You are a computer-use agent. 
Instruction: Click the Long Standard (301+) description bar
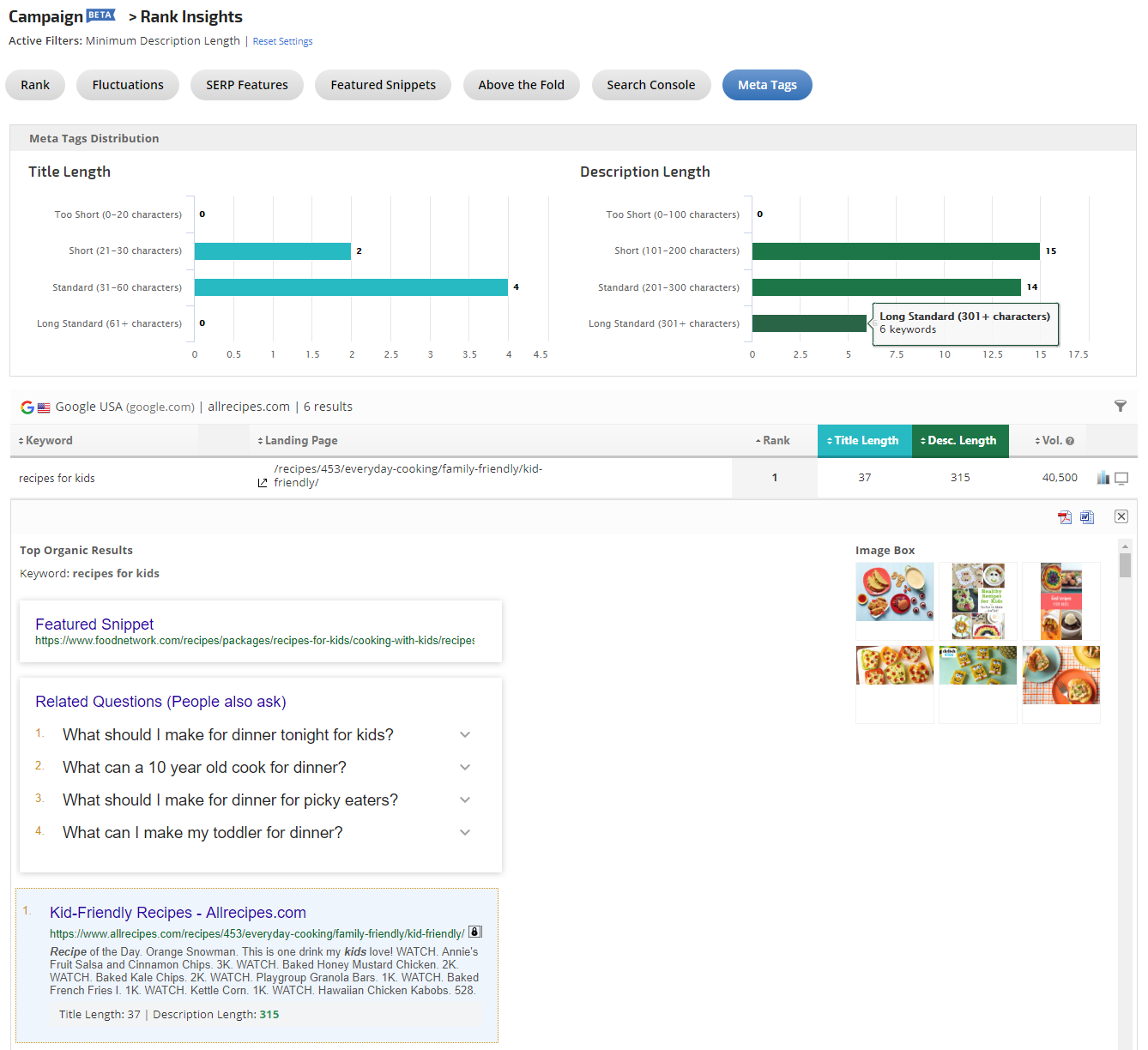coord(809,323)
